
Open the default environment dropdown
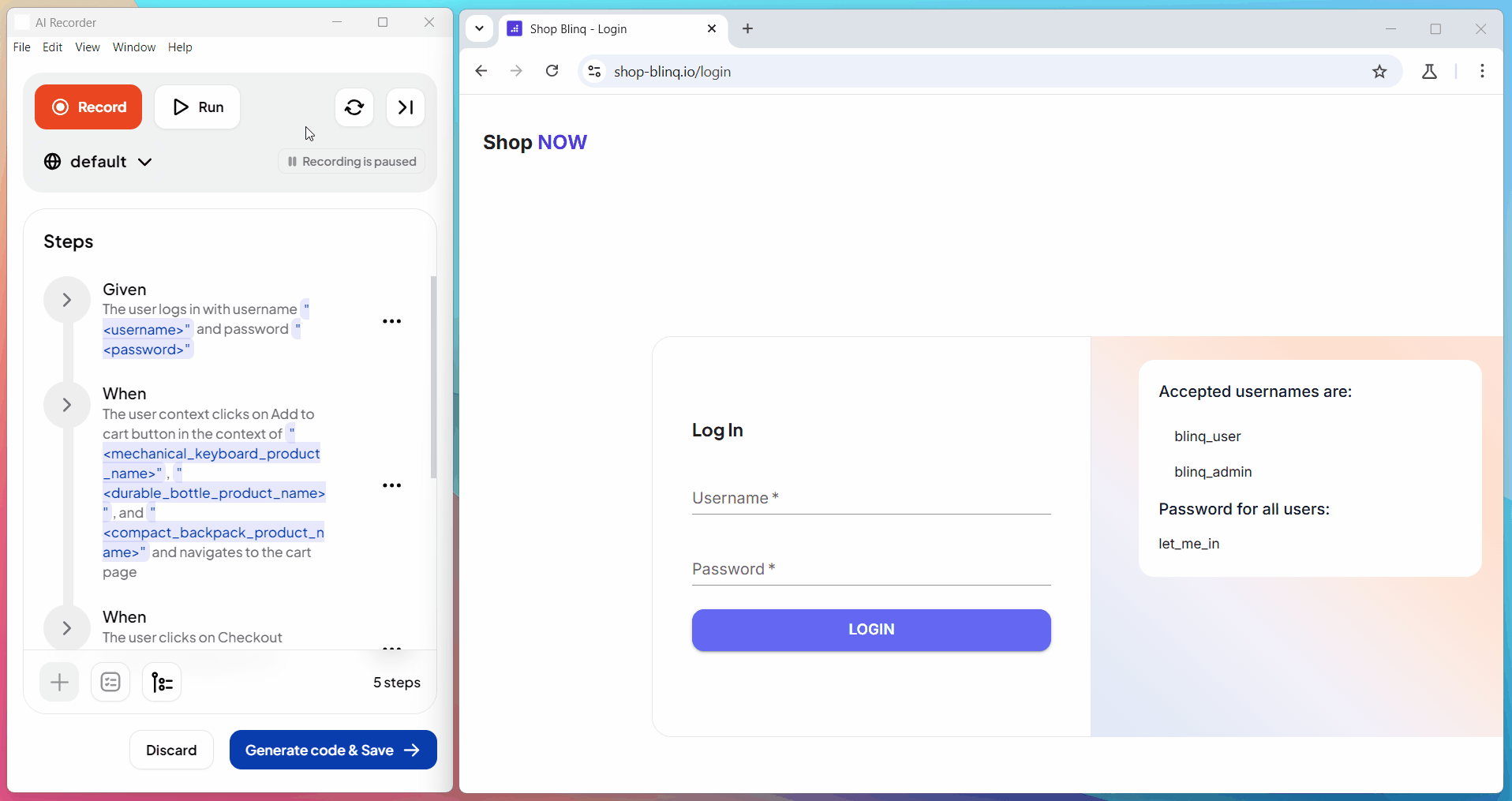[x=98, y=162]
